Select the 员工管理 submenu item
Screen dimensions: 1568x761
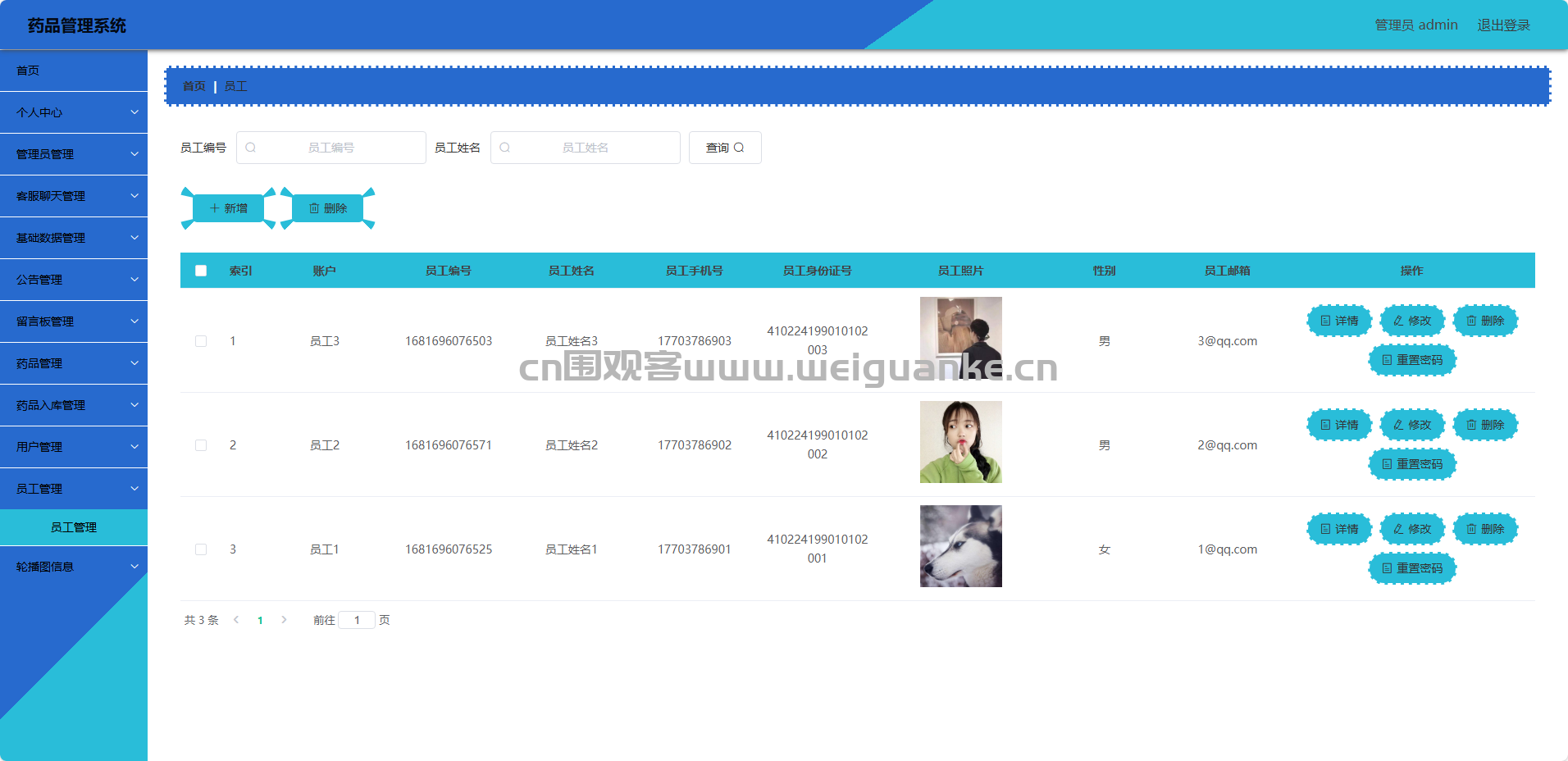74,527
